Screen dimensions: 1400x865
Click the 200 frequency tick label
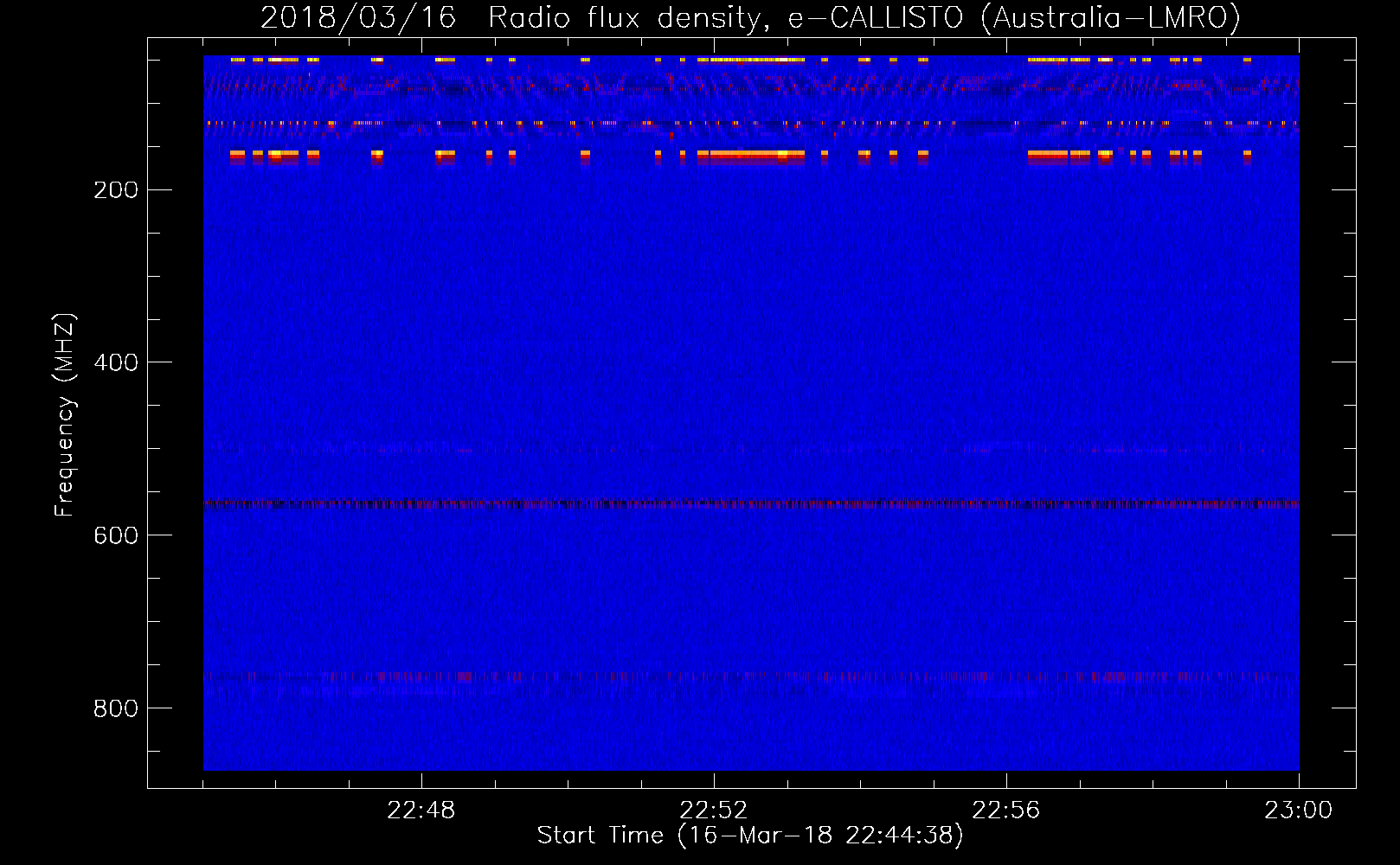[116, 190]
